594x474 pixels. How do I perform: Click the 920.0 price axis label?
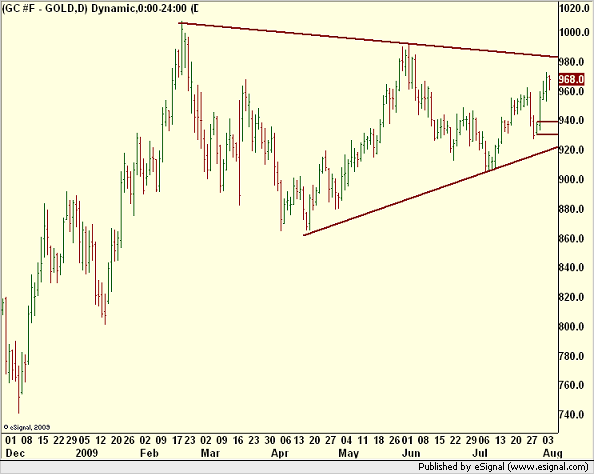pos(571,150)
